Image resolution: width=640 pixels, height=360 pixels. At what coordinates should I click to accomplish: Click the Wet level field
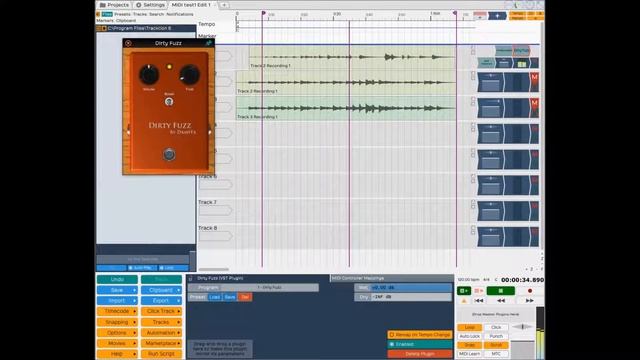click(403, 288)
